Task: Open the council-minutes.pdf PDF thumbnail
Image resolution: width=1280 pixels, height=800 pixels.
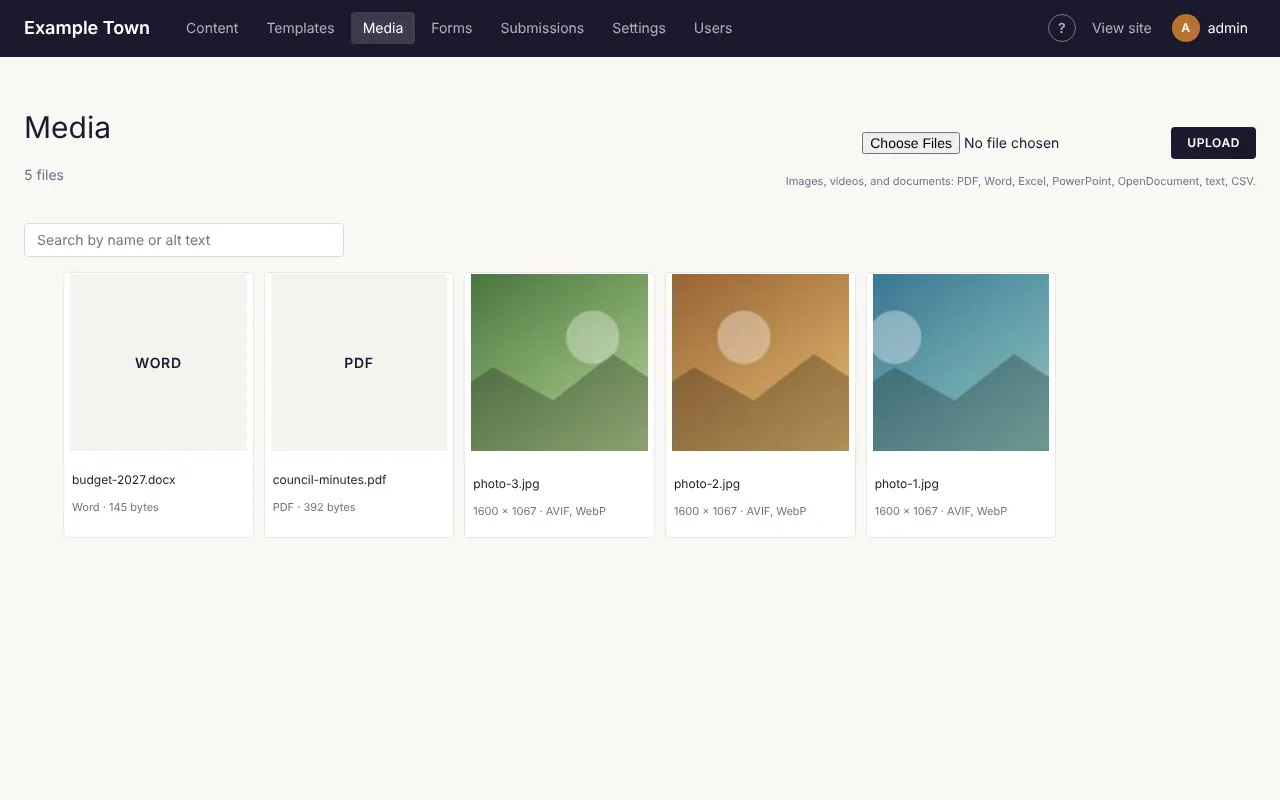Action: click(359, 362)
